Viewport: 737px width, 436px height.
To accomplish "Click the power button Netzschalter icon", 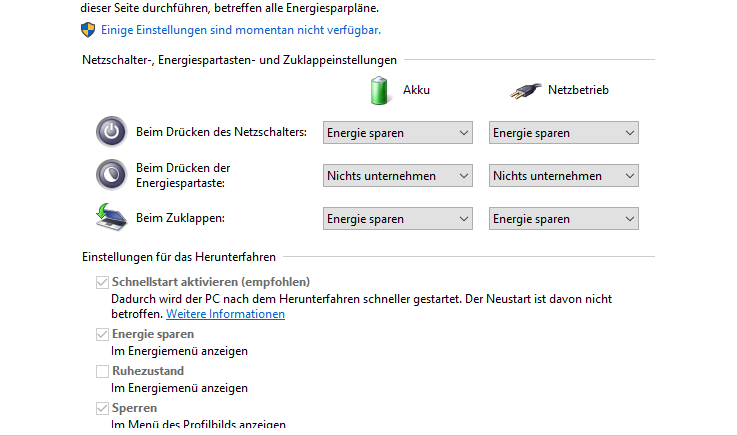I will coord(111,132).
